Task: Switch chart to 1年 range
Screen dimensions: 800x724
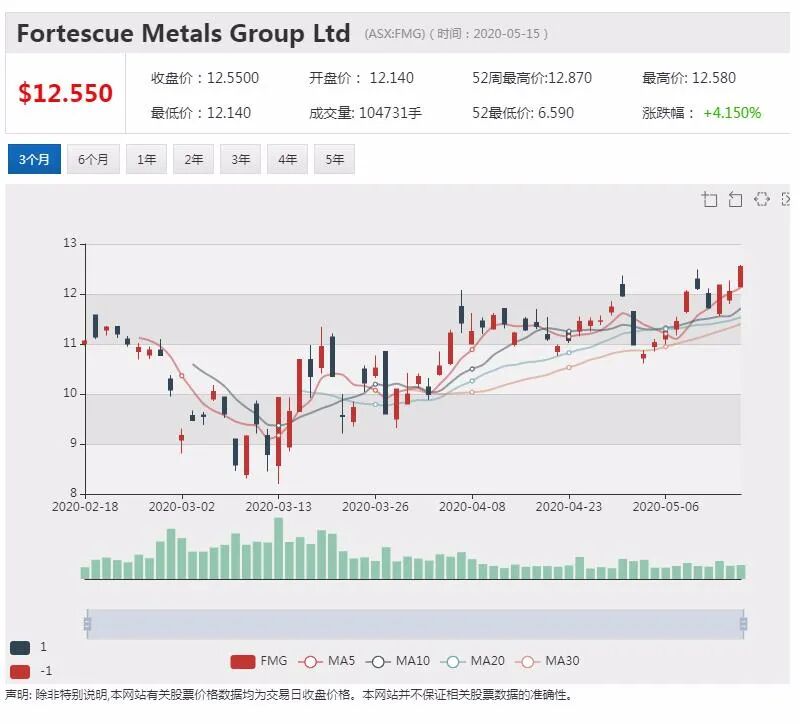Action: point(146,159)
